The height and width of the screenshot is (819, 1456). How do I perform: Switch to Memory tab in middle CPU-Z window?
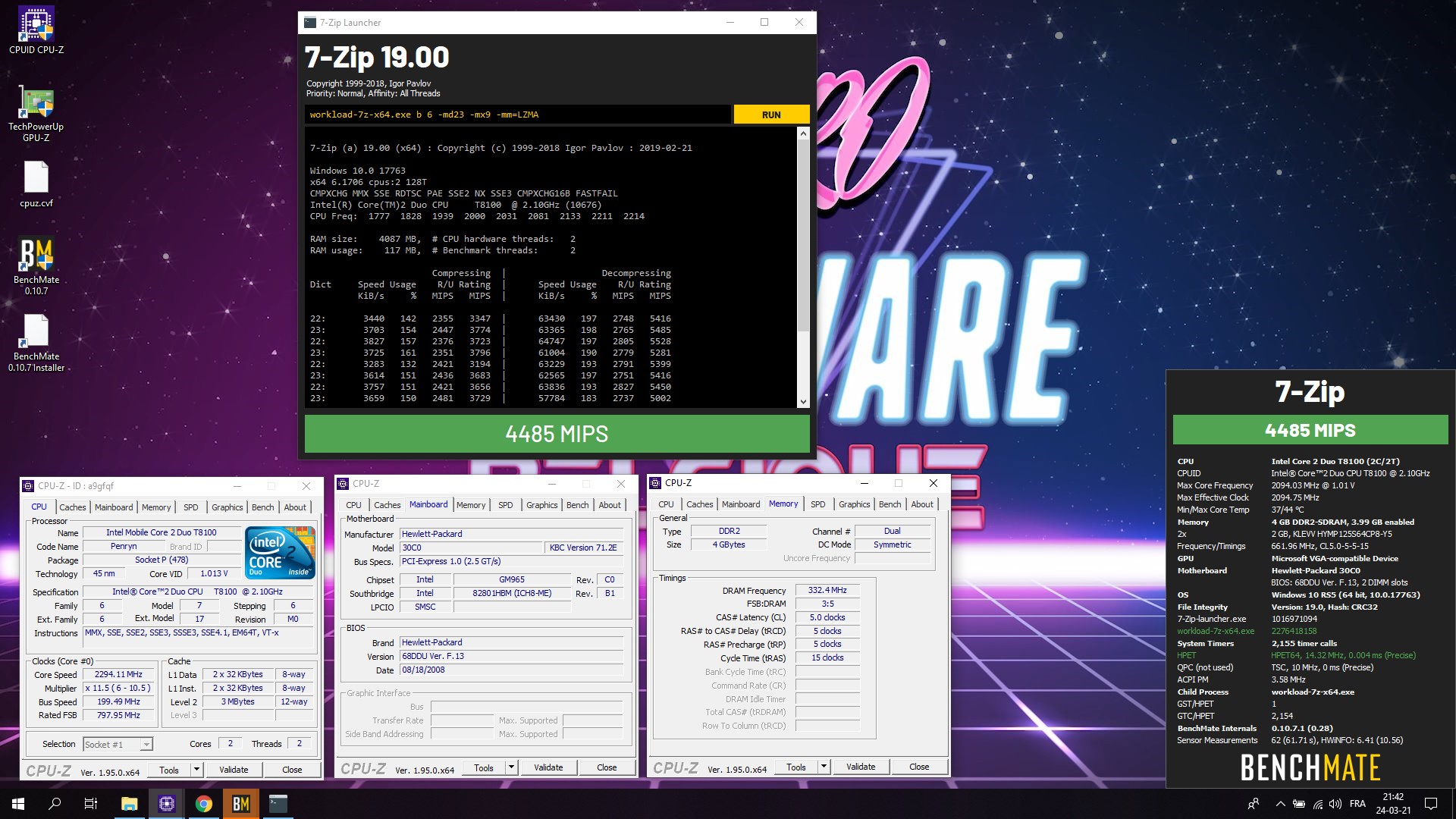pyautogui.click(x=471, y=505)
